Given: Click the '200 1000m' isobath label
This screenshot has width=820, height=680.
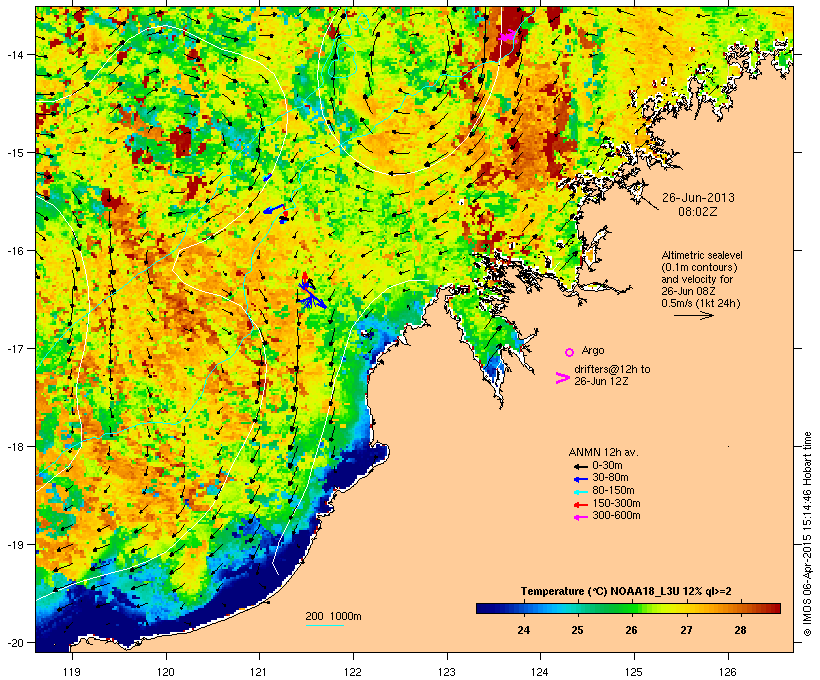Looking at the screenshot, I should click(x=333, y=616).
